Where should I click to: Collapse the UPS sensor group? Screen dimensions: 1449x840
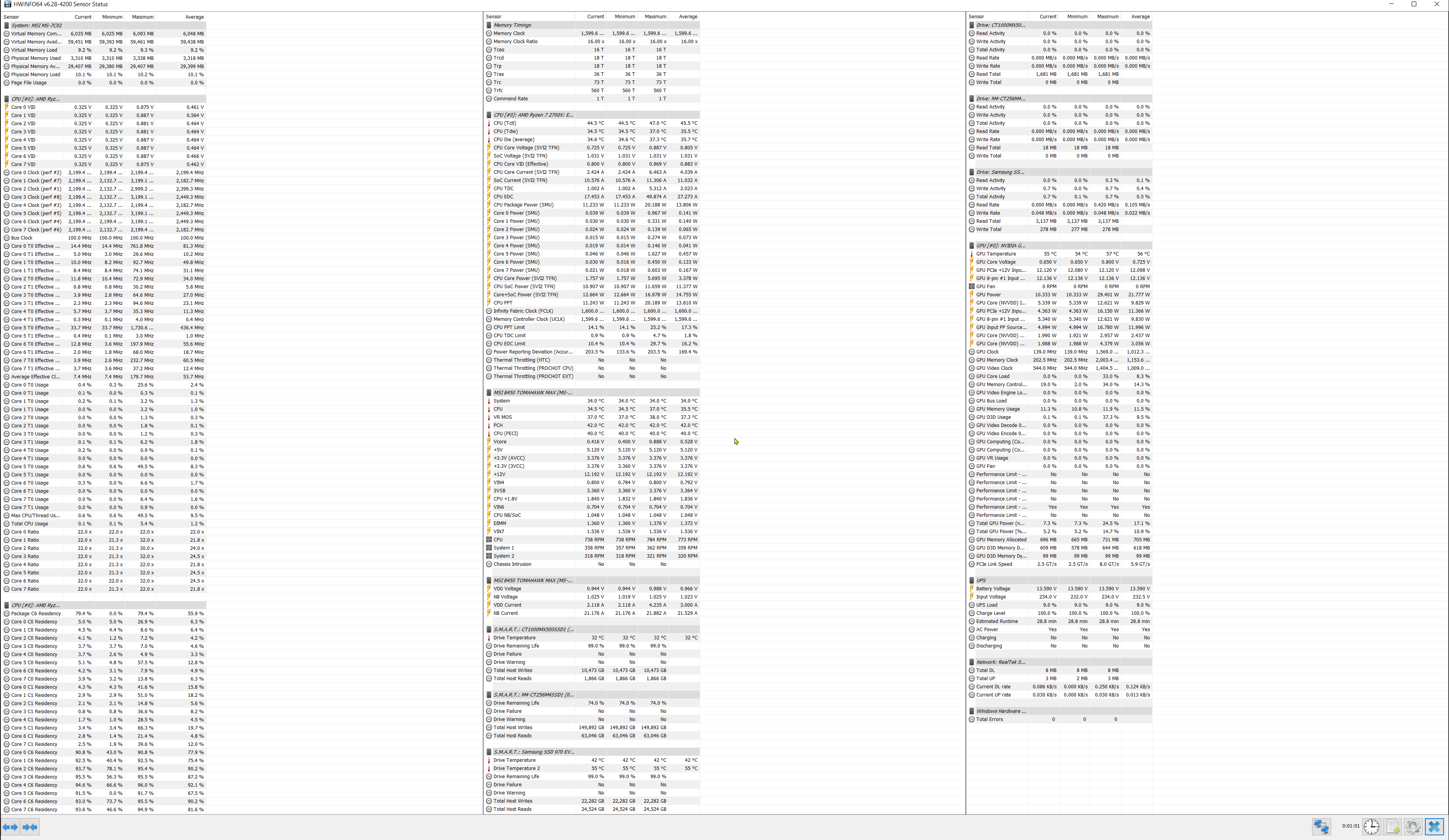click(x=980, y=580)
